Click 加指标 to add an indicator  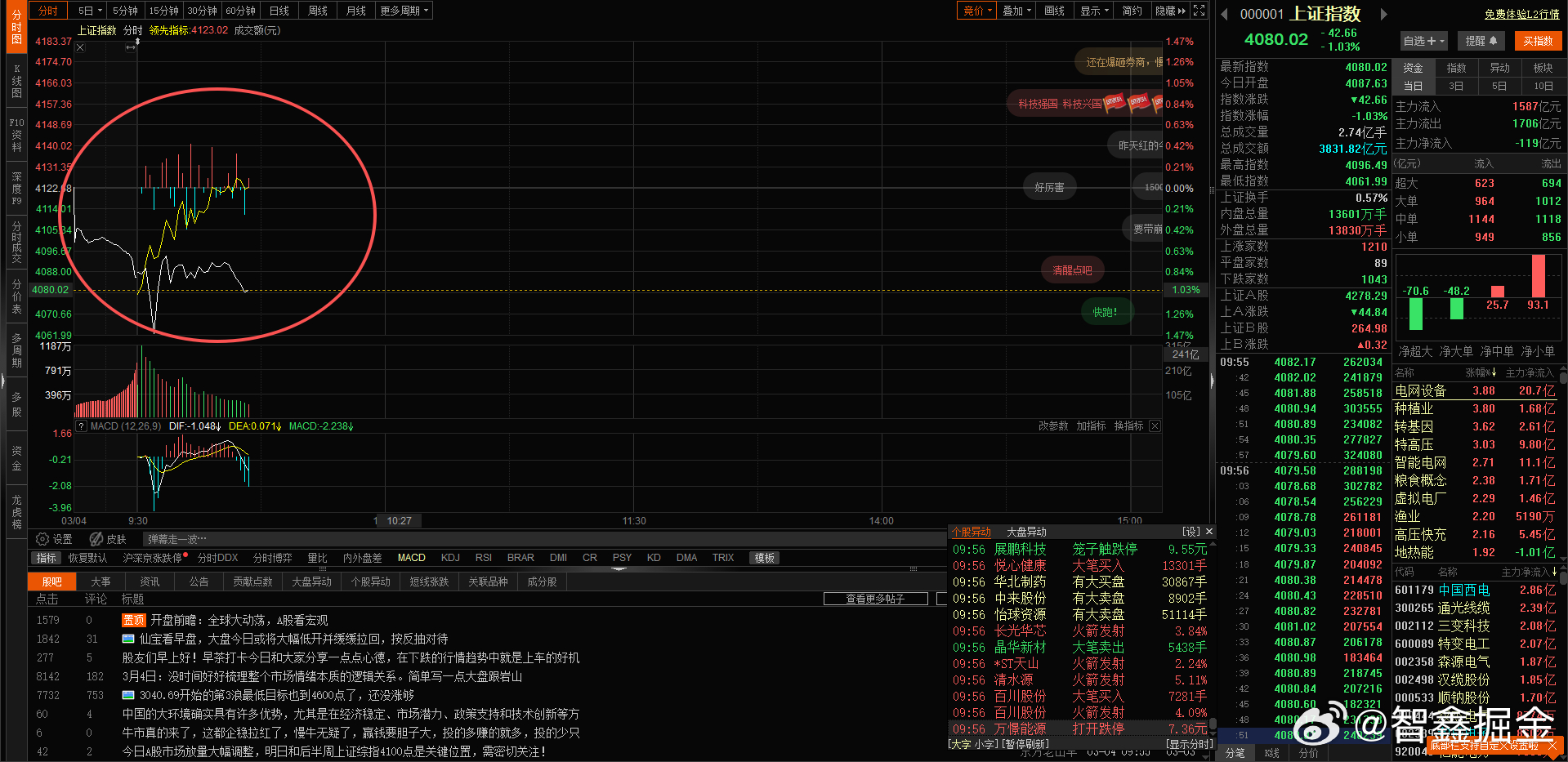(1091, 426)
